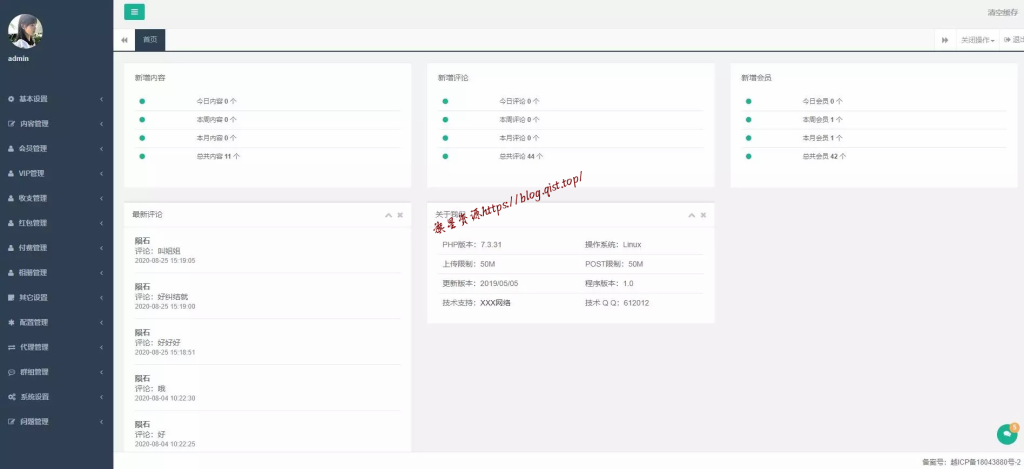Open the 关闭操作 dropdown
This screenshot has height=469, width=1024.
point(977,40)
